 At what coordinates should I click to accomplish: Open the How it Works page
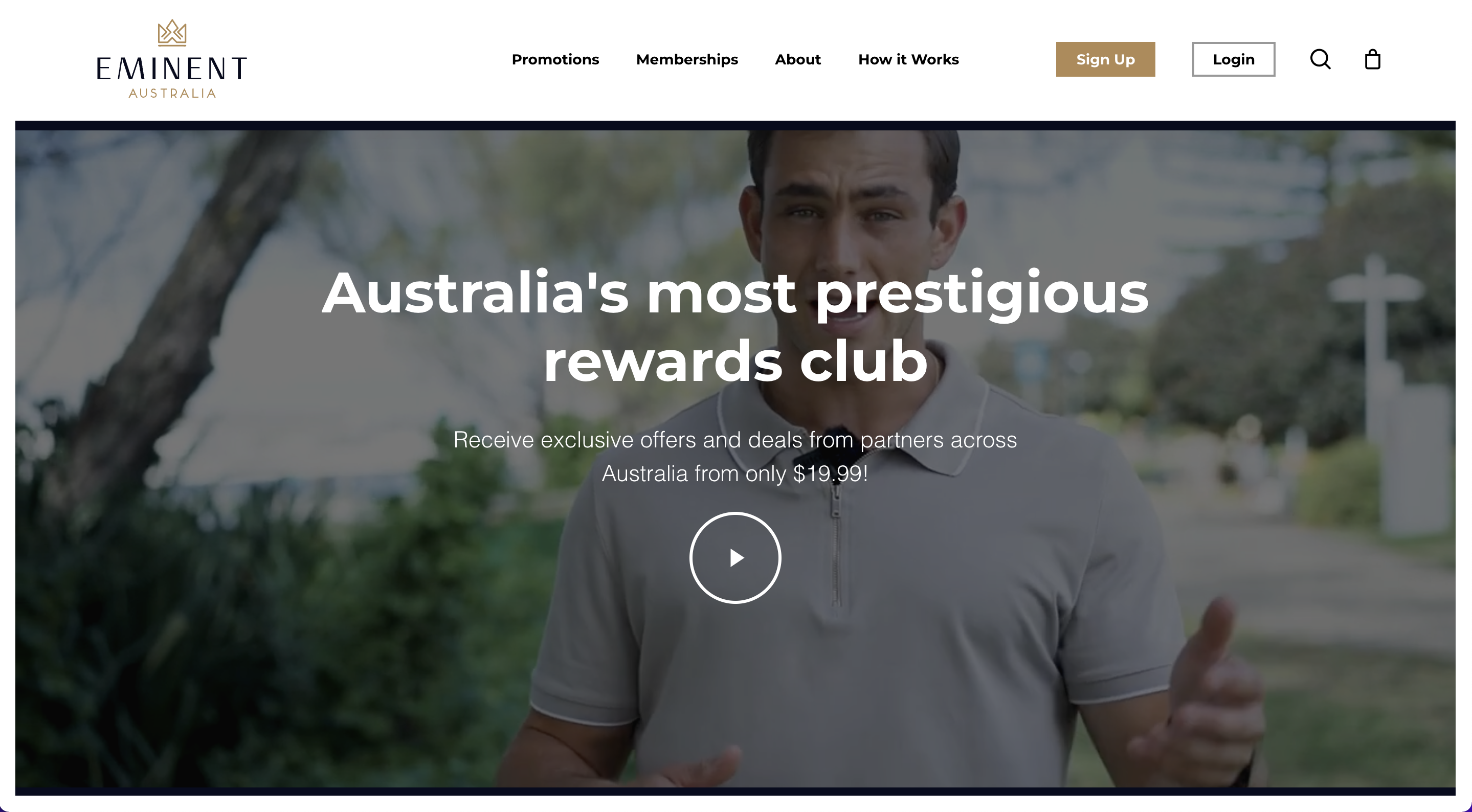[x=908, y=59]
